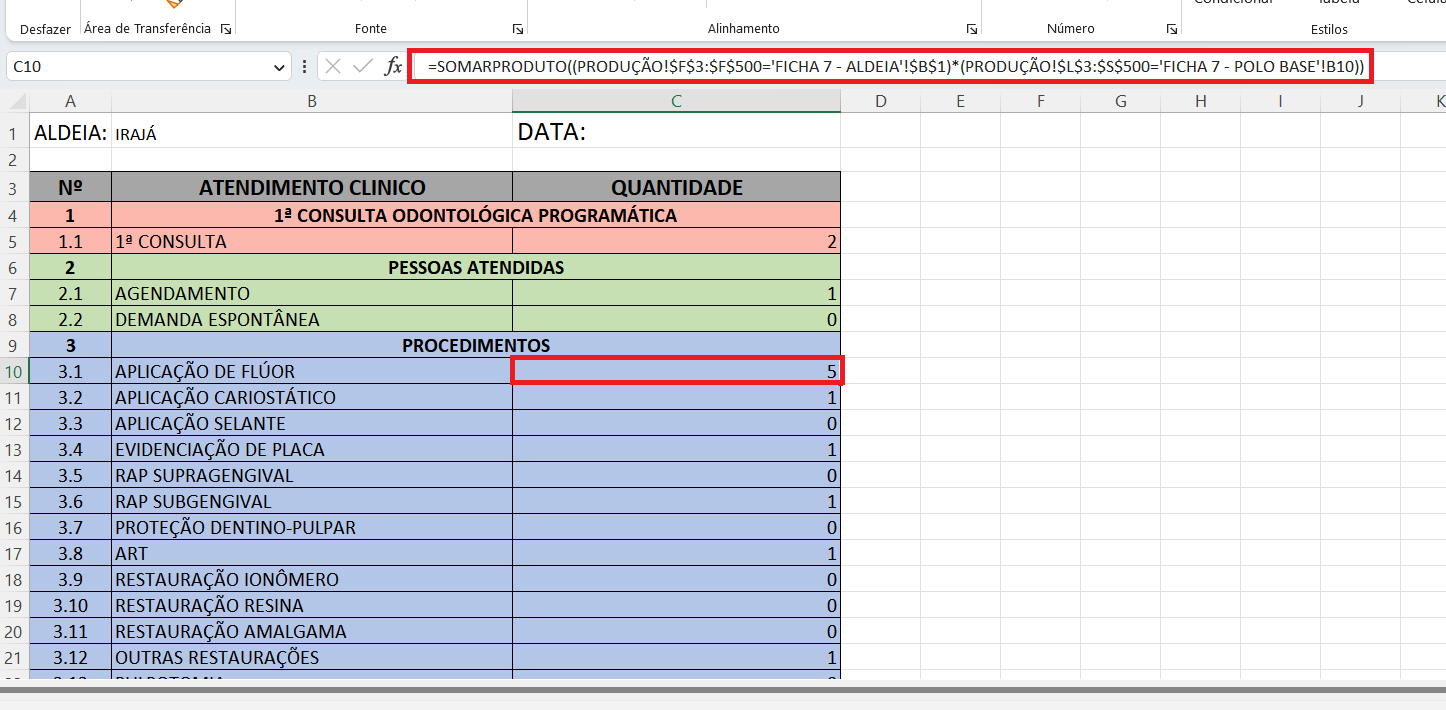Click the ATENDIMENTO CLINICO header cell
The width and height of the screenshot is (1446, 710).
click(x=312, y=187)
